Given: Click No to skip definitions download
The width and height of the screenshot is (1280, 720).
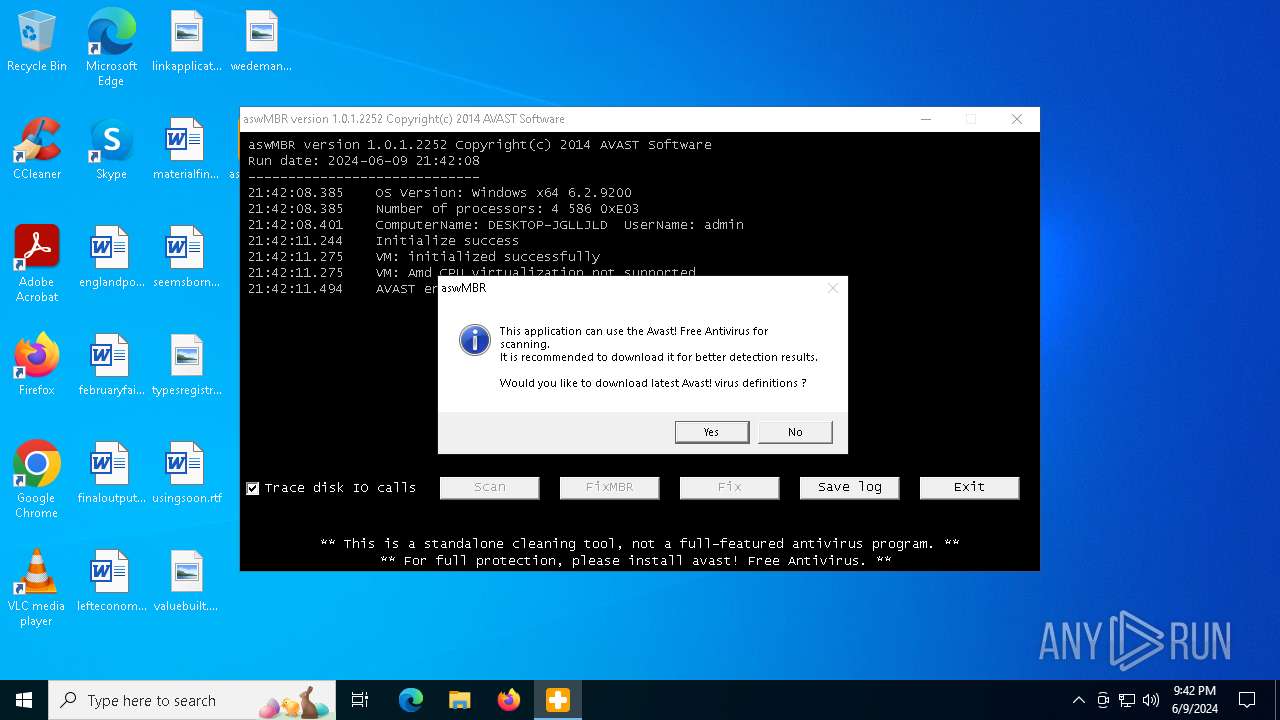Looking at the screenshot, I should (795, 432).
